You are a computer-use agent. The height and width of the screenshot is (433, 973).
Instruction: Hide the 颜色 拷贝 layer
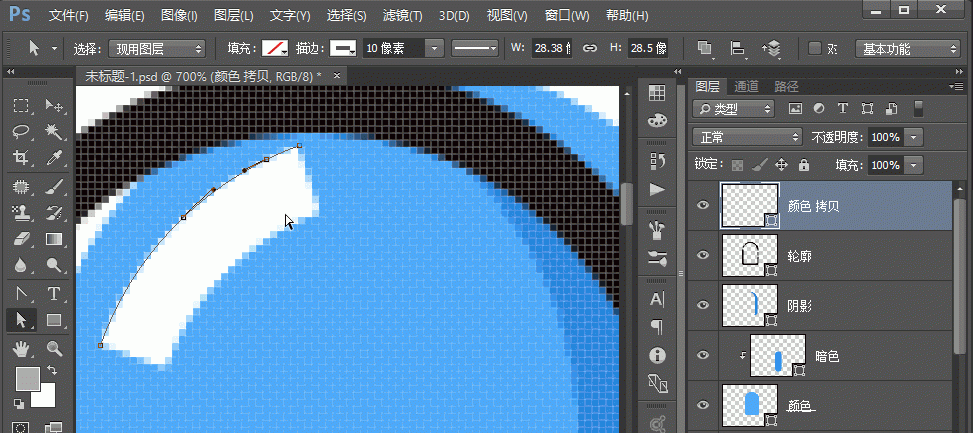(703, 206)
